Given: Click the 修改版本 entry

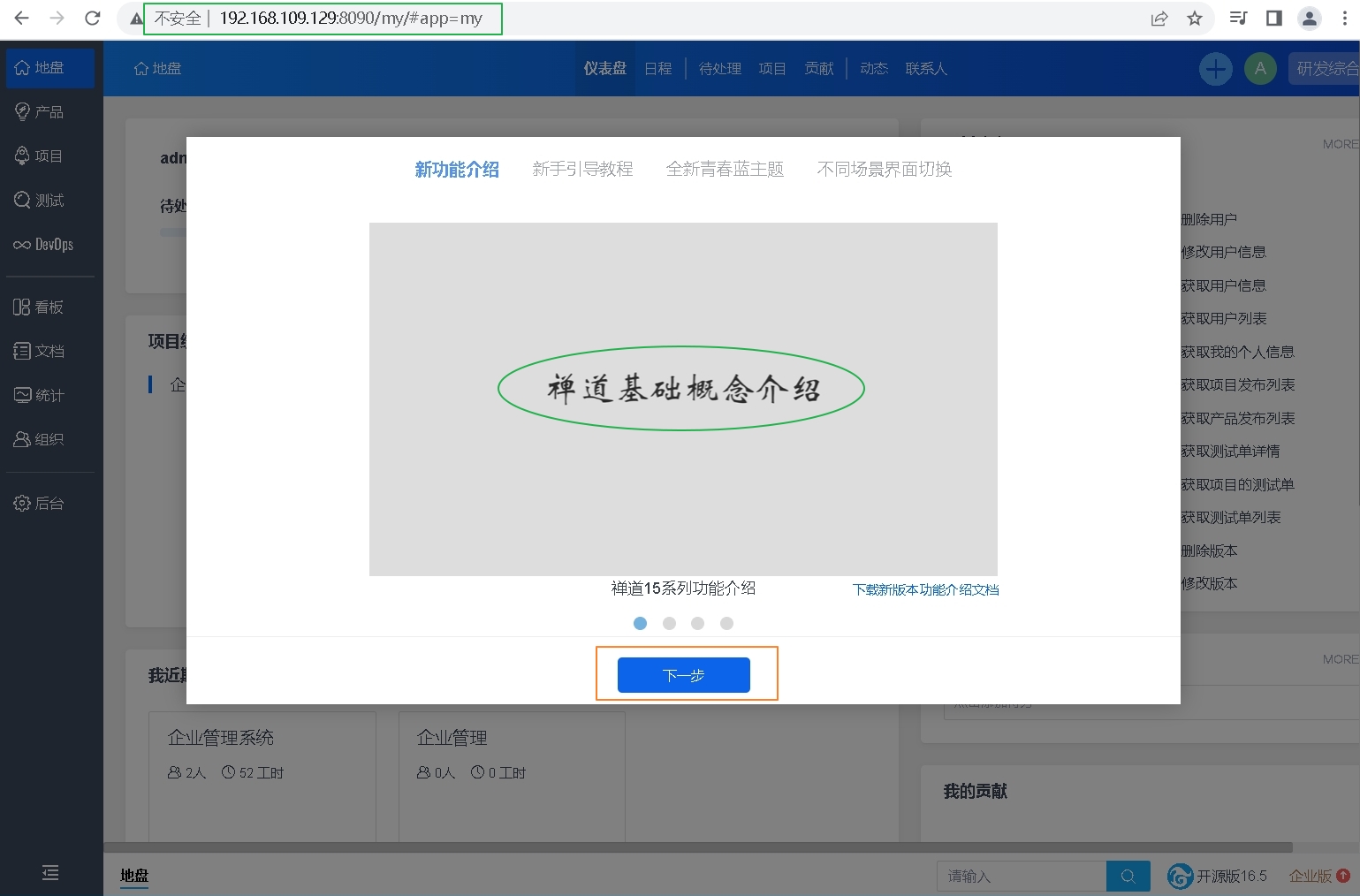Looking at the screenshot, I should 1209,584.
